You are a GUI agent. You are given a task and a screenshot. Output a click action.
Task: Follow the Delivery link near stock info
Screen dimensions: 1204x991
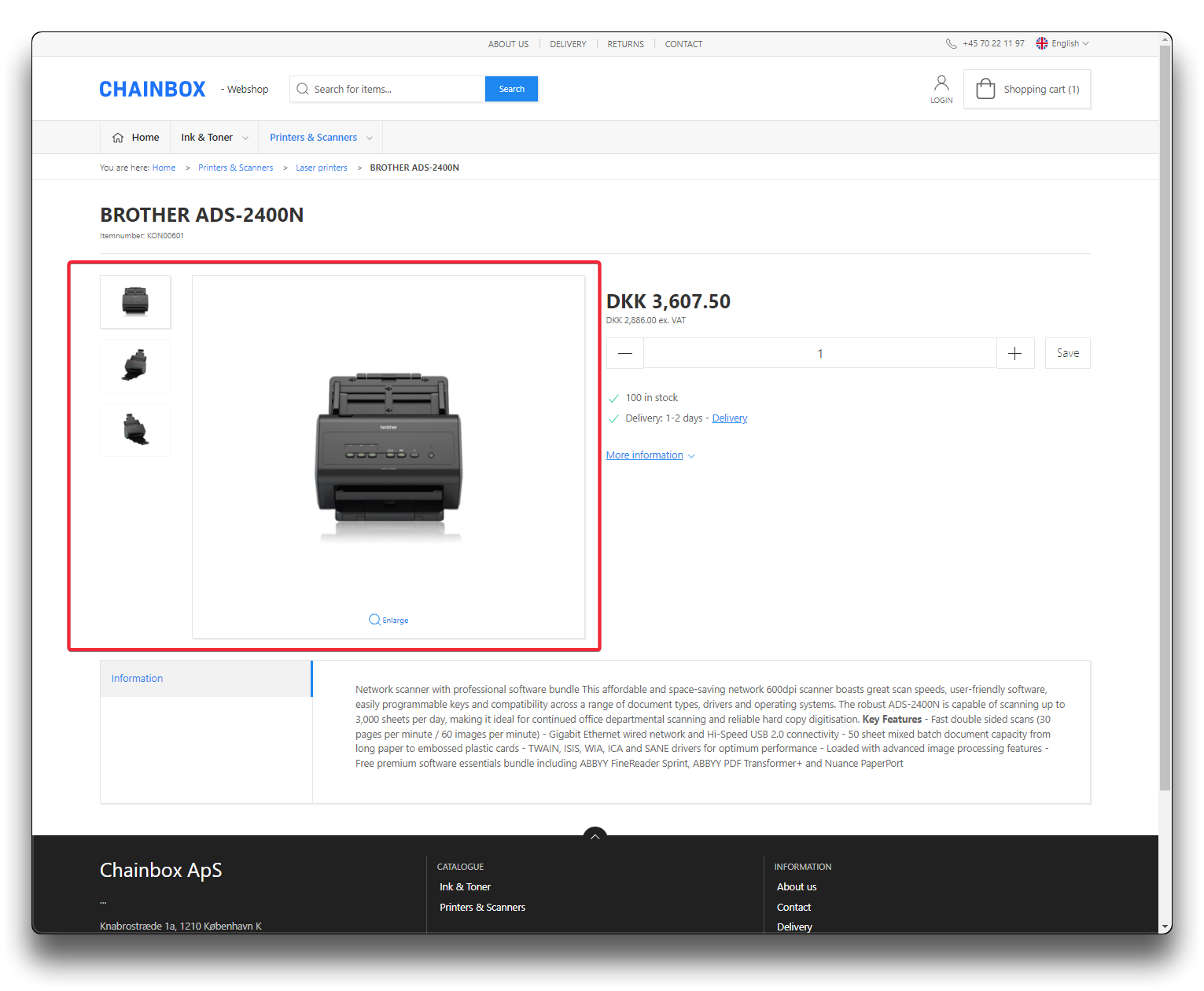coord(729,418)
